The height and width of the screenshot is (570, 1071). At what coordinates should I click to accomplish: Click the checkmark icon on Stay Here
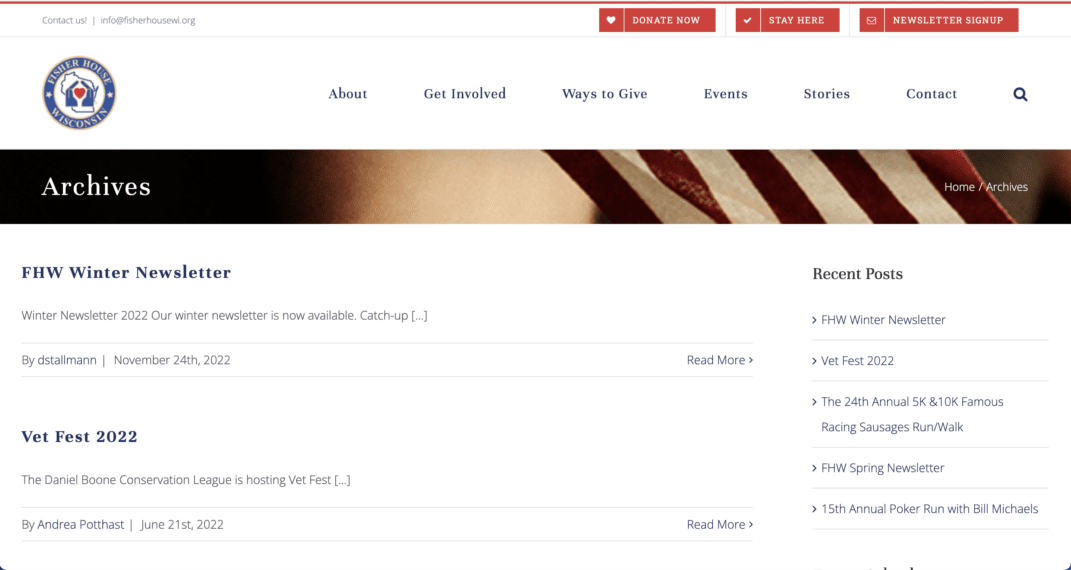coord(747,20)
